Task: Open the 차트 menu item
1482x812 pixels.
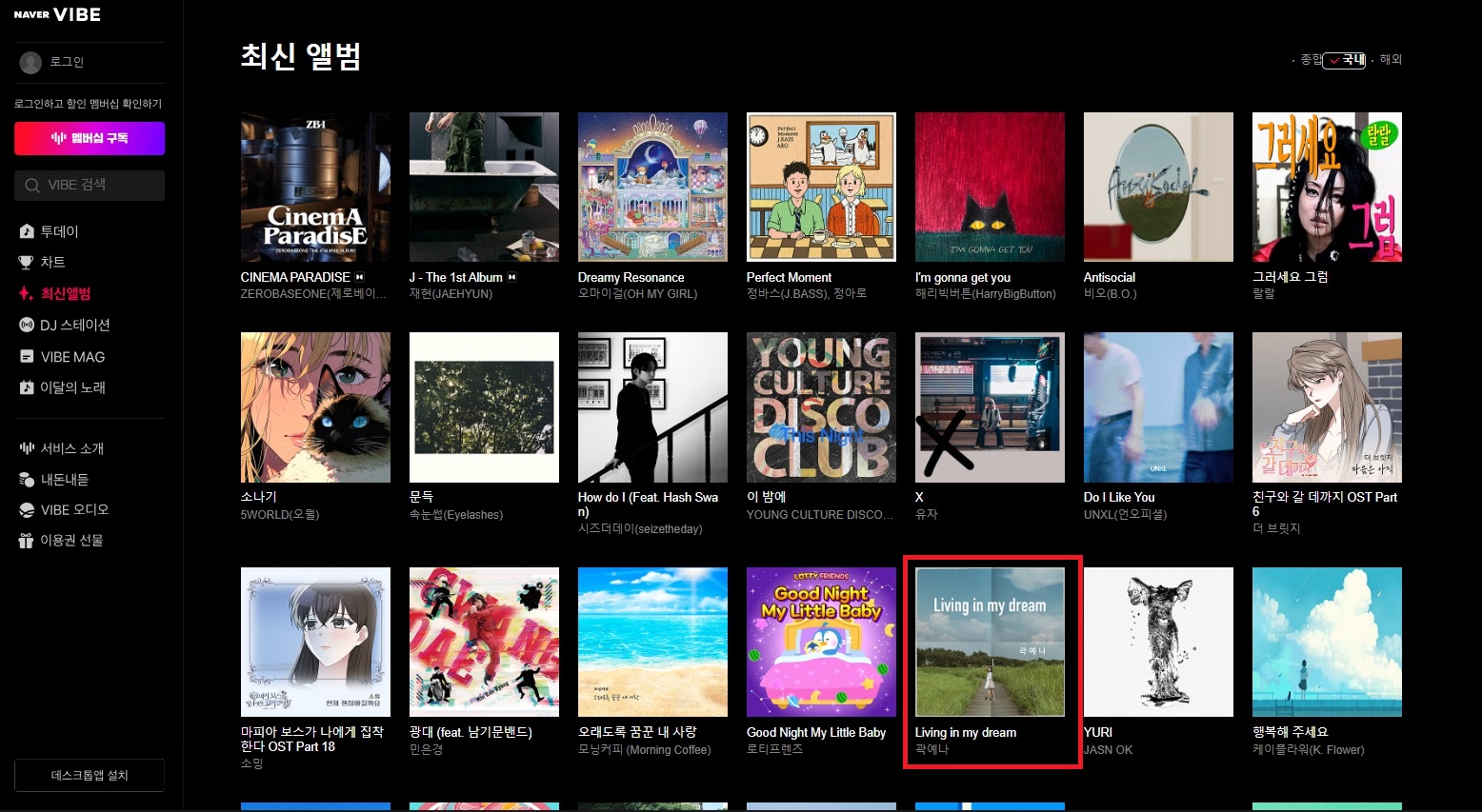Action: [52, 262]
